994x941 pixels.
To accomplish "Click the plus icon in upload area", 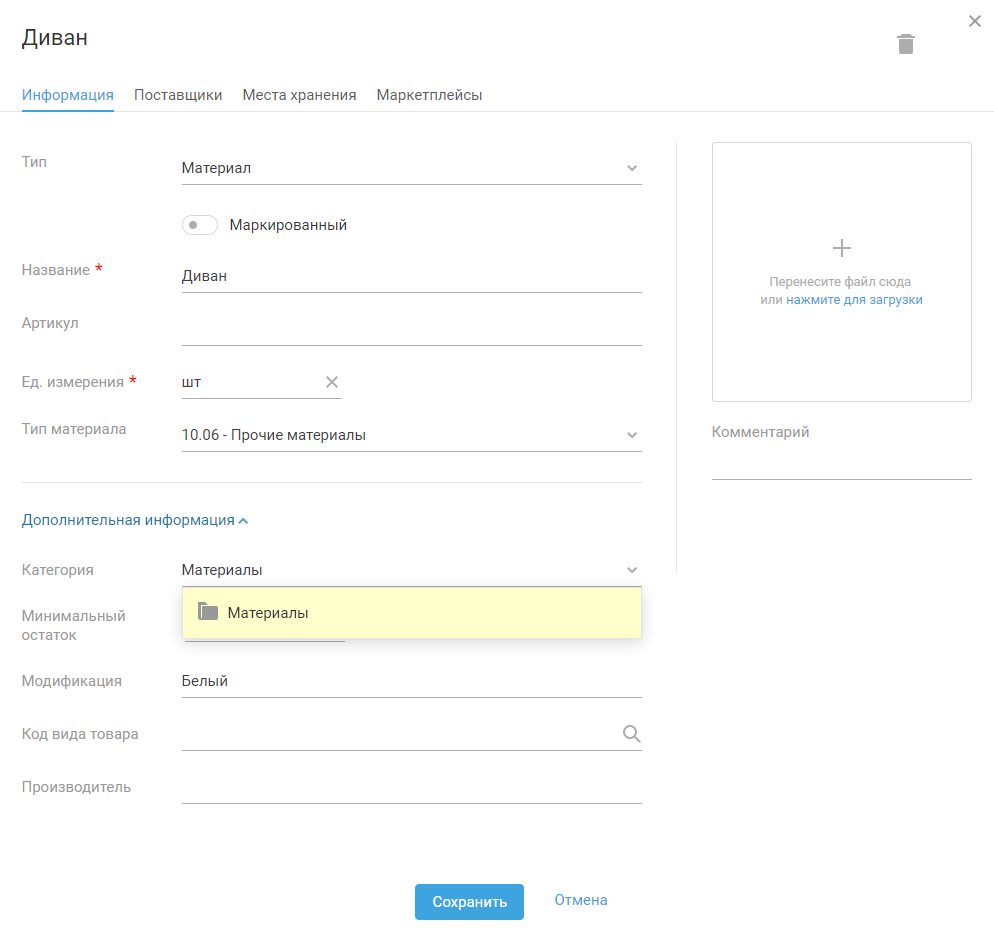I will 842,248.
